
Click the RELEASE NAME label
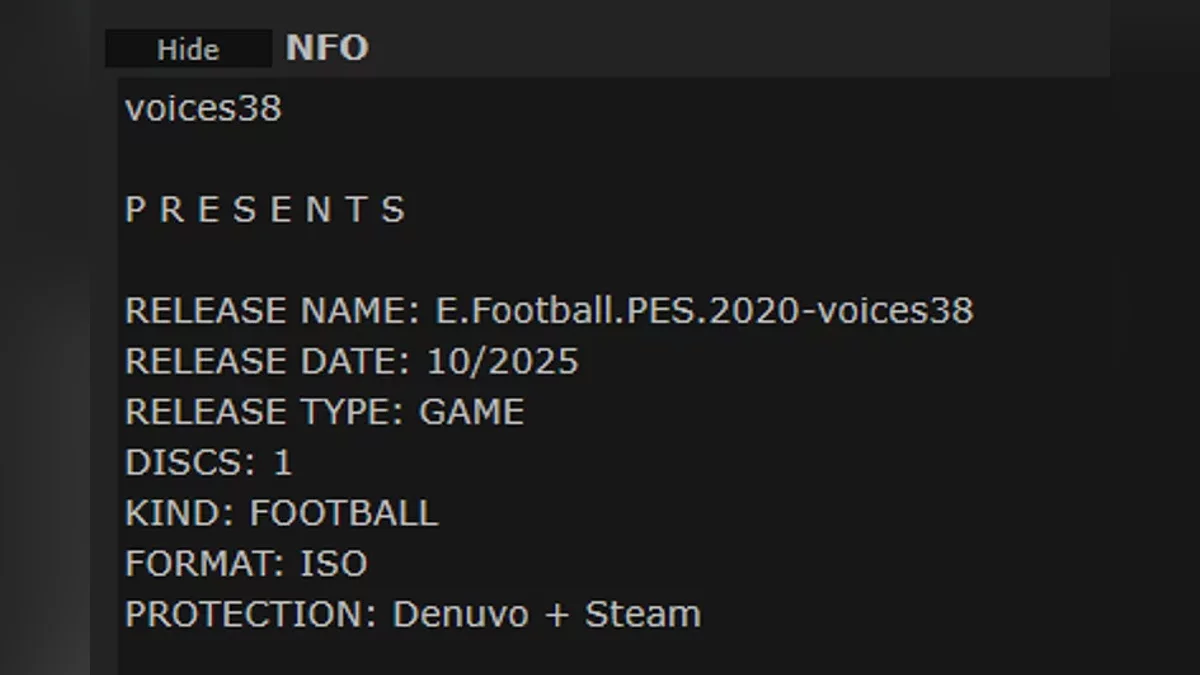tap(272, 311)
